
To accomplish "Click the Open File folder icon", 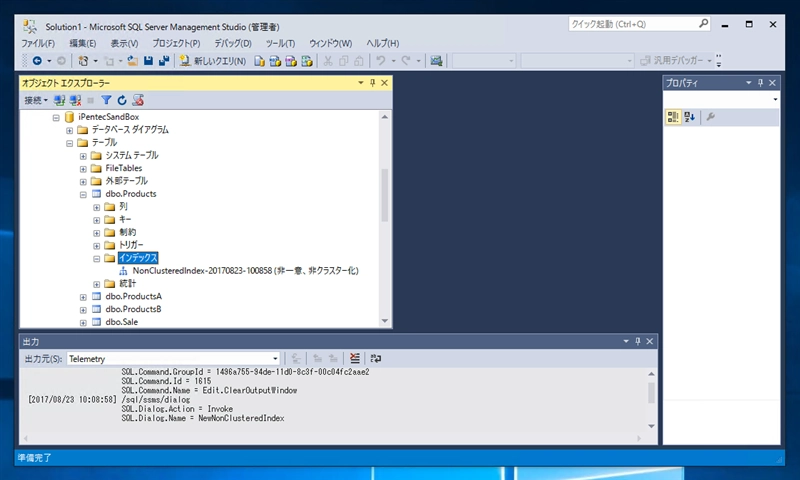I will [133, 61].
